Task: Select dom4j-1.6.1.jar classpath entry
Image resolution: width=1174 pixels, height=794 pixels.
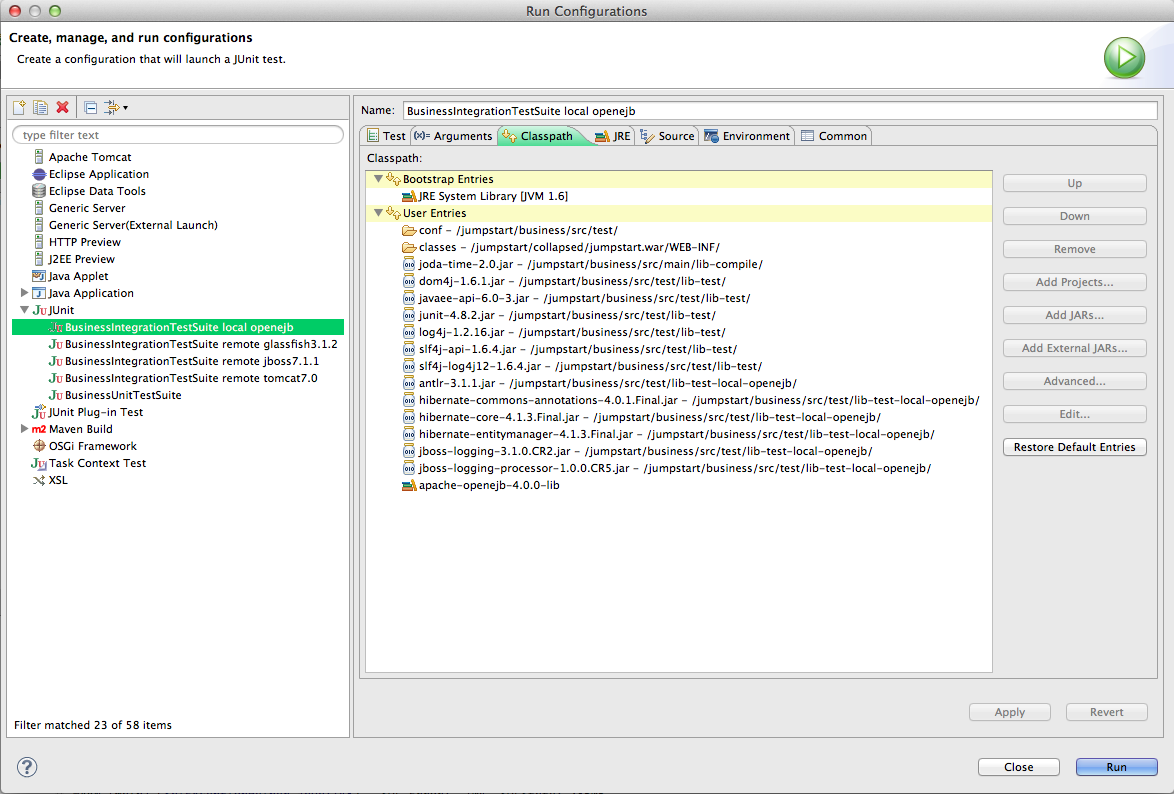Action: 564,281
